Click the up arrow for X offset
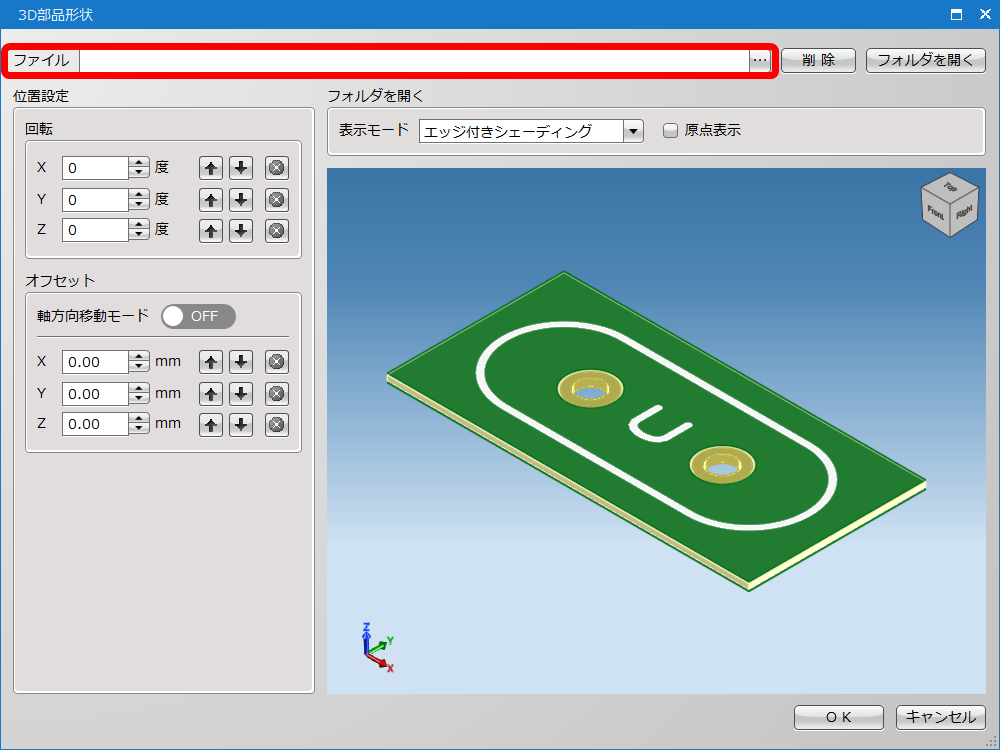 click(211, 362)
